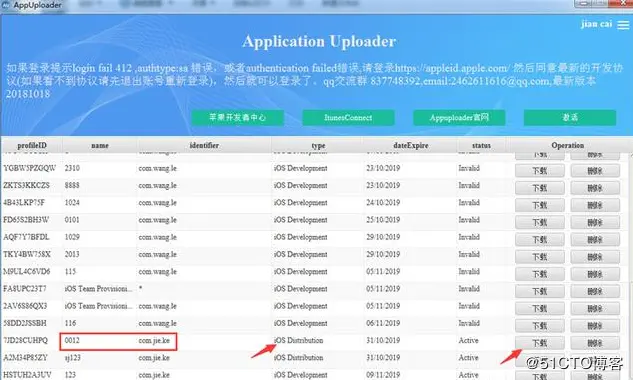This screenshot has width=633, height=380.
Task: Click the wildcard * identifier cell
Action: (x=140, y=288)
